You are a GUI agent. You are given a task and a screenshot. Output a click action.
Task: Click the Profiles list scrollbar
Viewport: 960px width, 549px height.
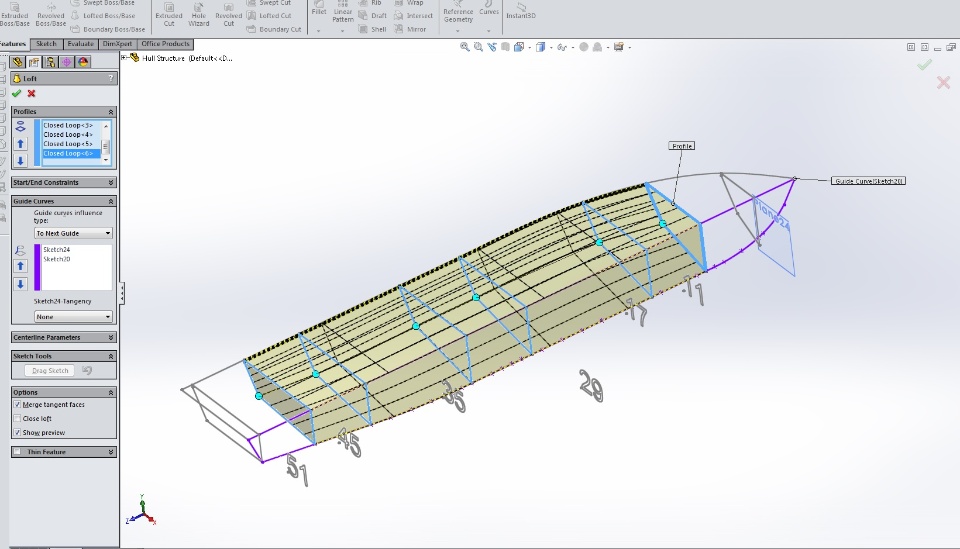click(106, 143)
